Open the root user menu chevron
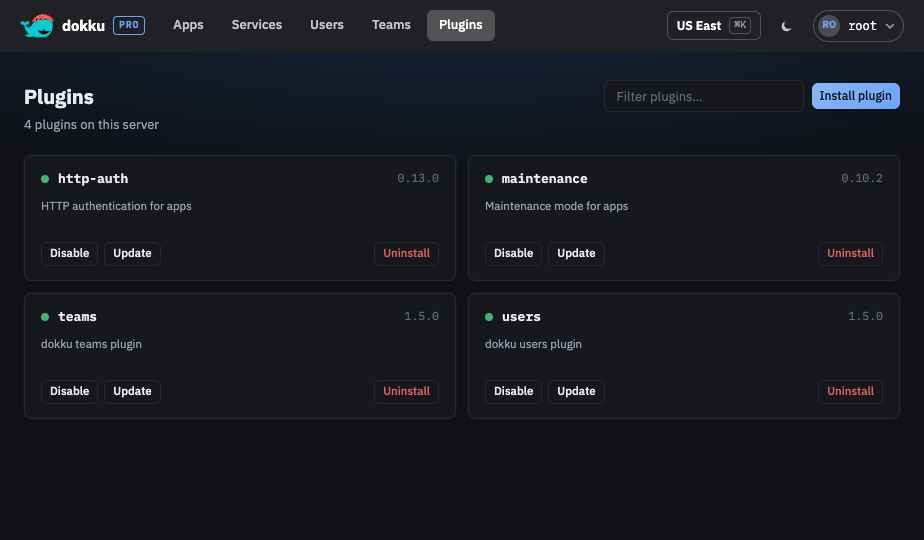The width and height of the screenshot is (924, 540). click(x=890, y=26)
